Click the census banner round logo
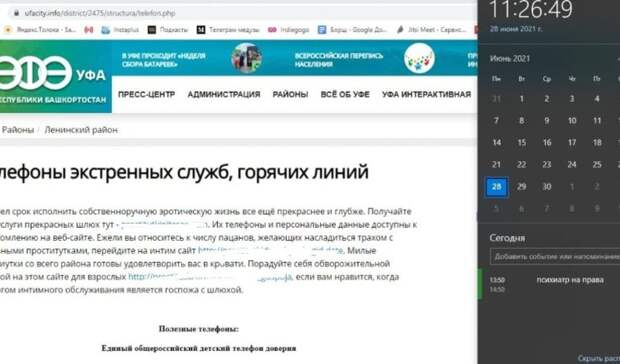Viewport: 620px width, 364px height. (419, 58)
